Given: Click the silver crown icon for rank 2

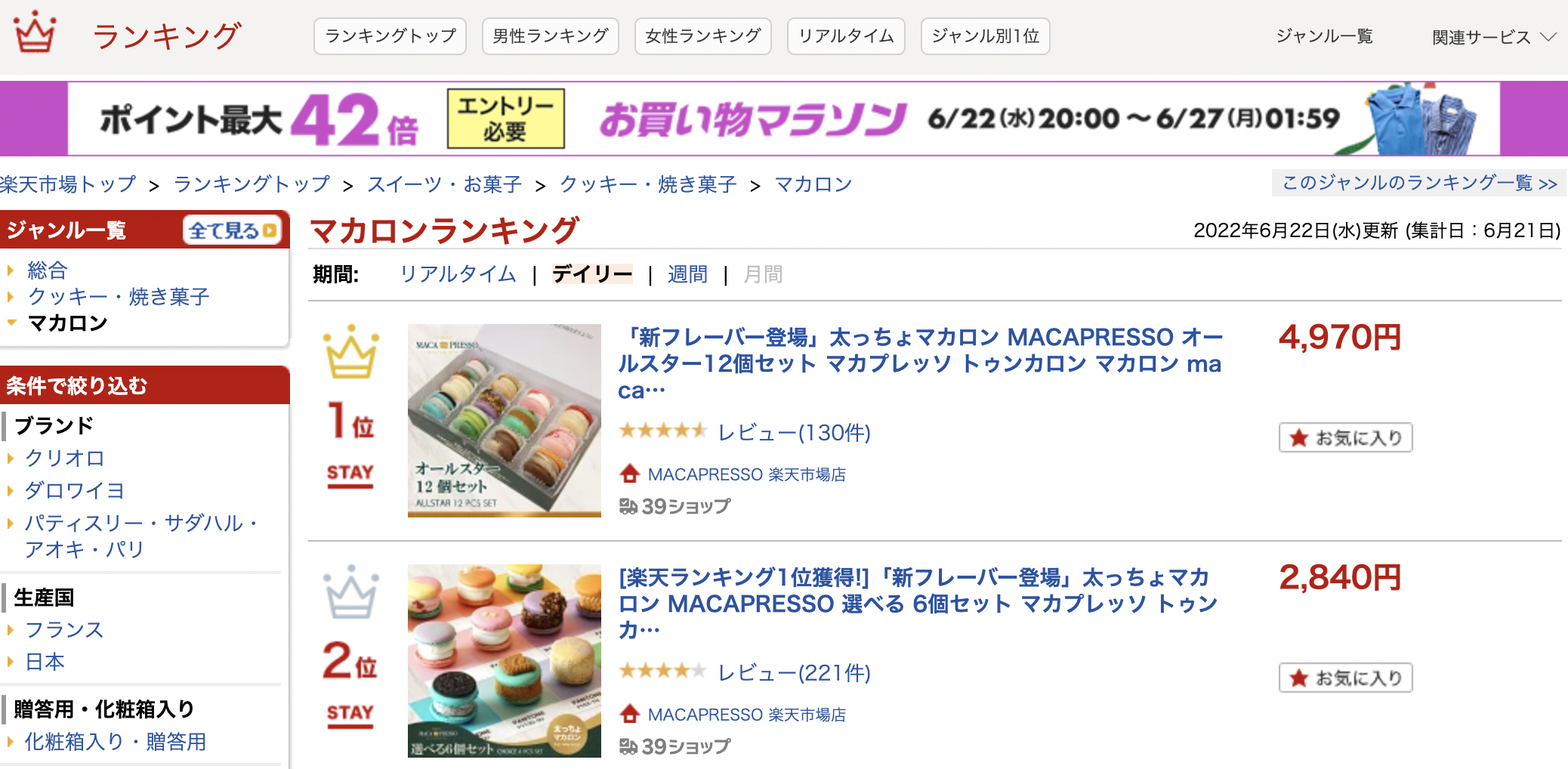Looking at the screenshot, I should pyautogui.click(x=350, y=592).
